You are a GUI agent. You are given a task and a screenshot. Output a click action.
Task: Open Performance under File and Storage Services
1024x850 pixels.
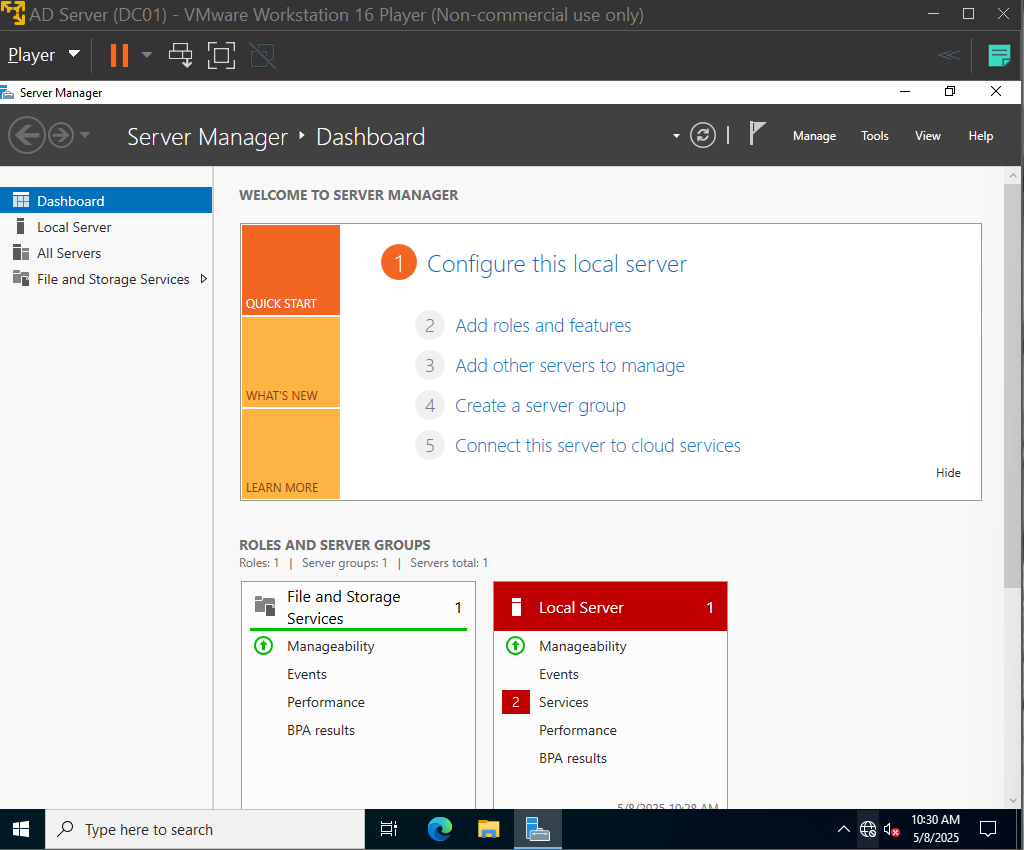326,702
